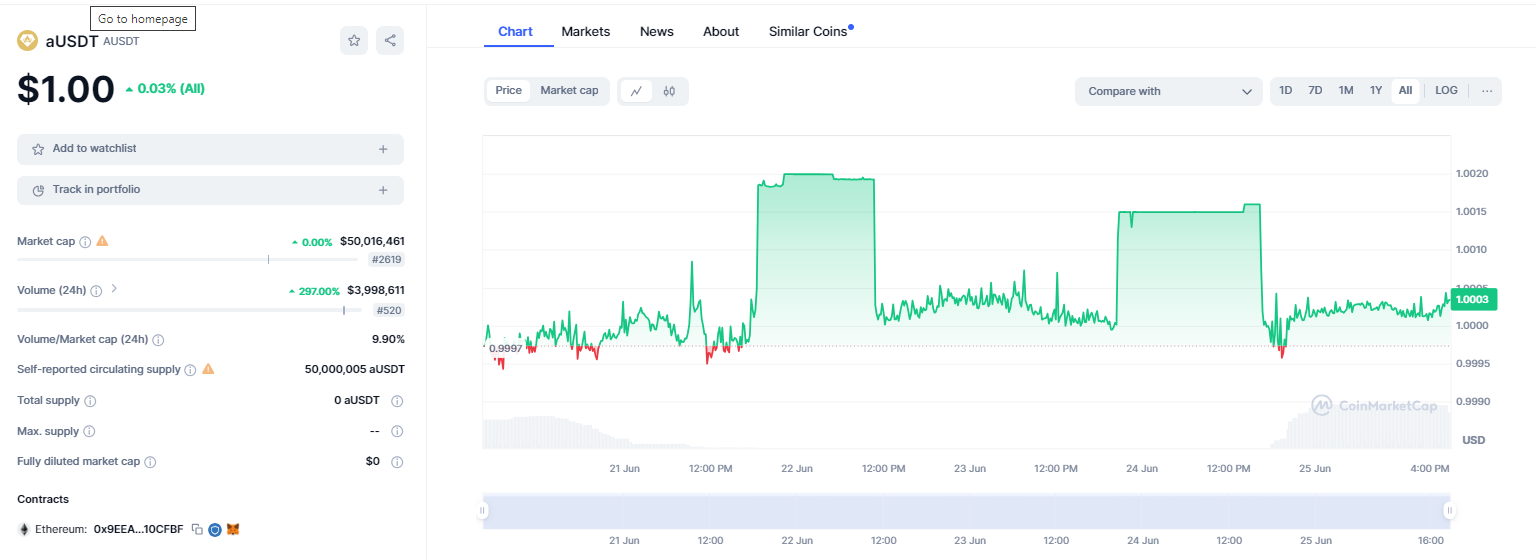
Task: Open Market cap info icon
Action: point(85,242)
